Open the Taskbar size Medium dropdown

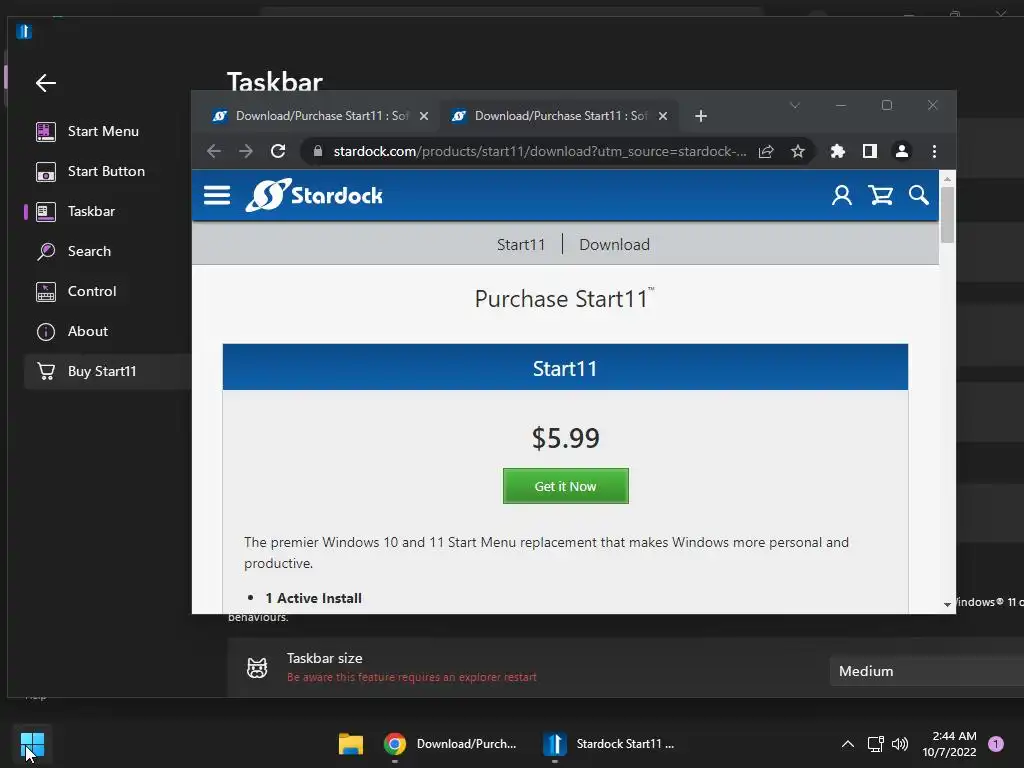(927, 671)
